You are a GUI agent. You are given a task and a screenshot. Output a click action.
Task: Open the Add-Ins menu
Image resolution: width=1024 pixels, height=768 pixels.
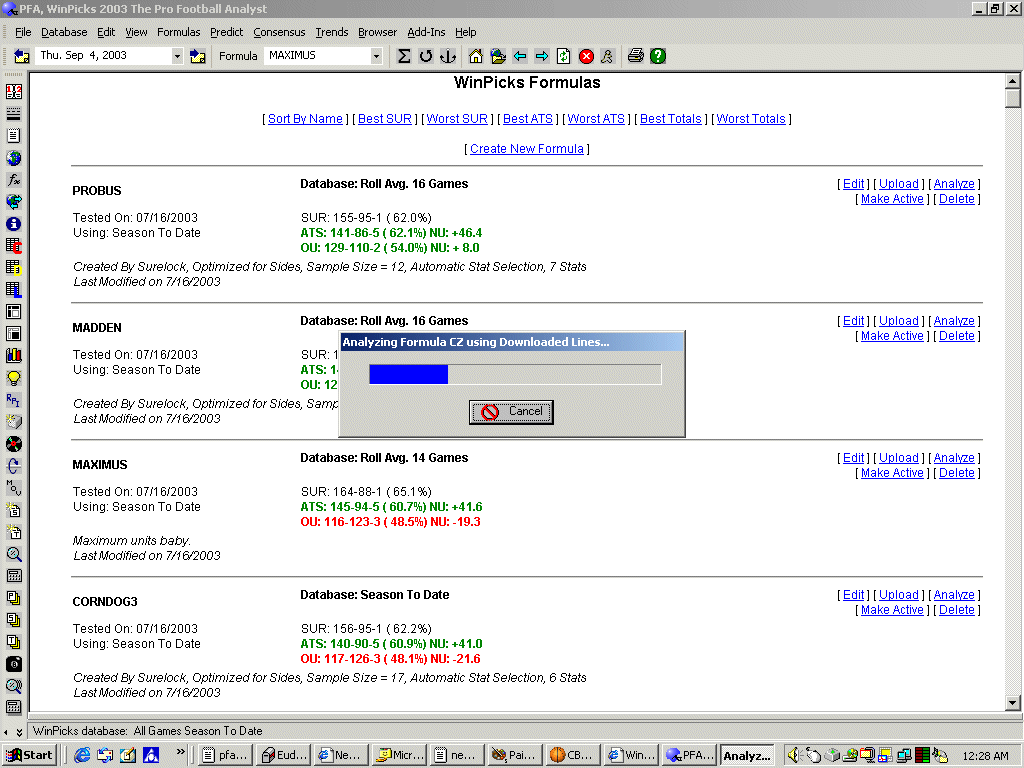426,32
